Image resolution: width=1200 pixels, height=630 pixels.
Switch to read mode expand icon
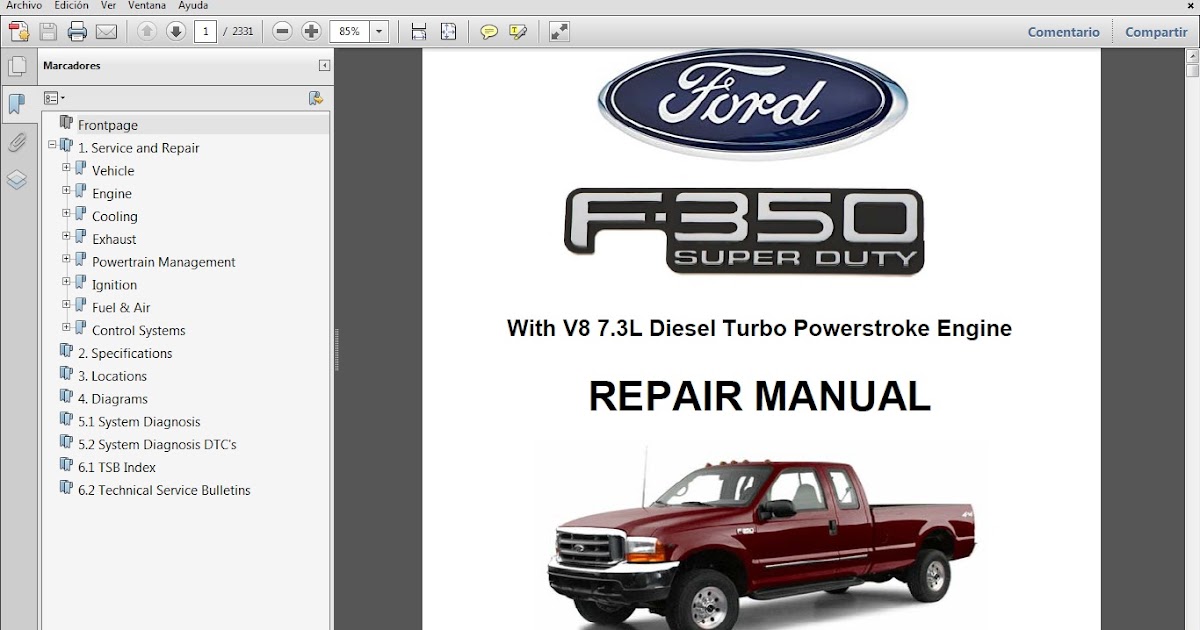click(559, 32)
